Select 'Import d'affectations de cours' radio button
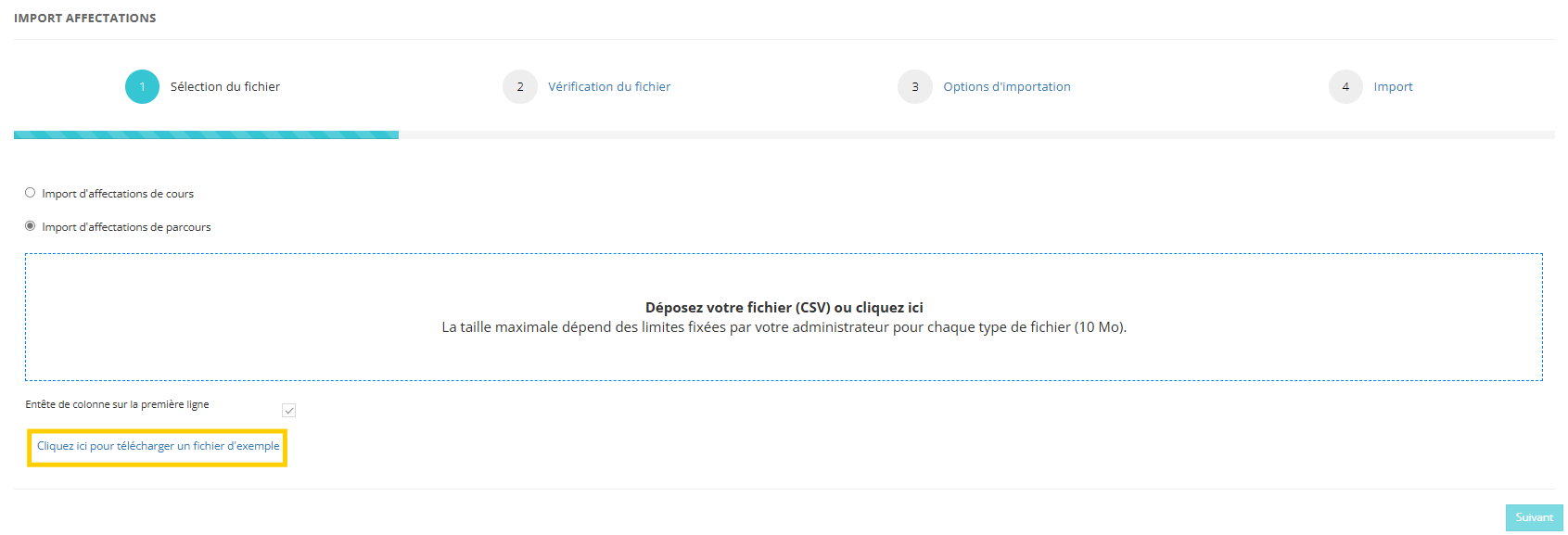Viewport: 1568px width, 535px height. pyautogui.click(x=31, y=193)
